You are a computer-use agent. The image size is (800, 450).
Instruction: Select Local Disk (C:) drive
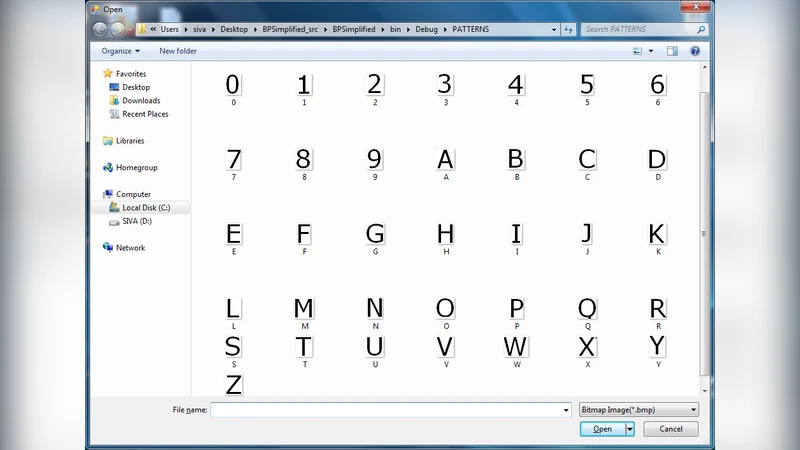pyautogui.click(x=146, y=208)
